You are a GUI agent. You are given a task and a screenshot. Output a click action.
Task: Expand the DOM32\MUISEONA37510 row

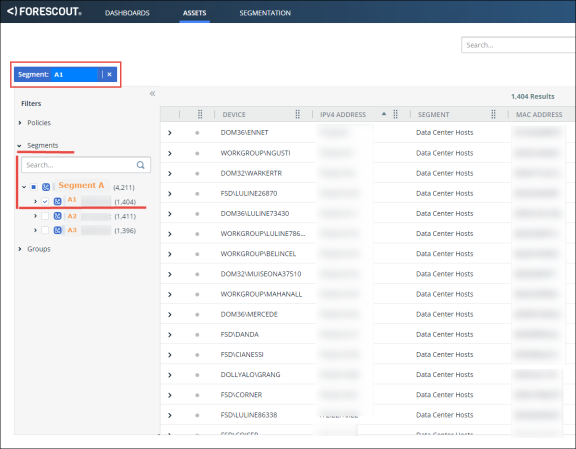170,274
